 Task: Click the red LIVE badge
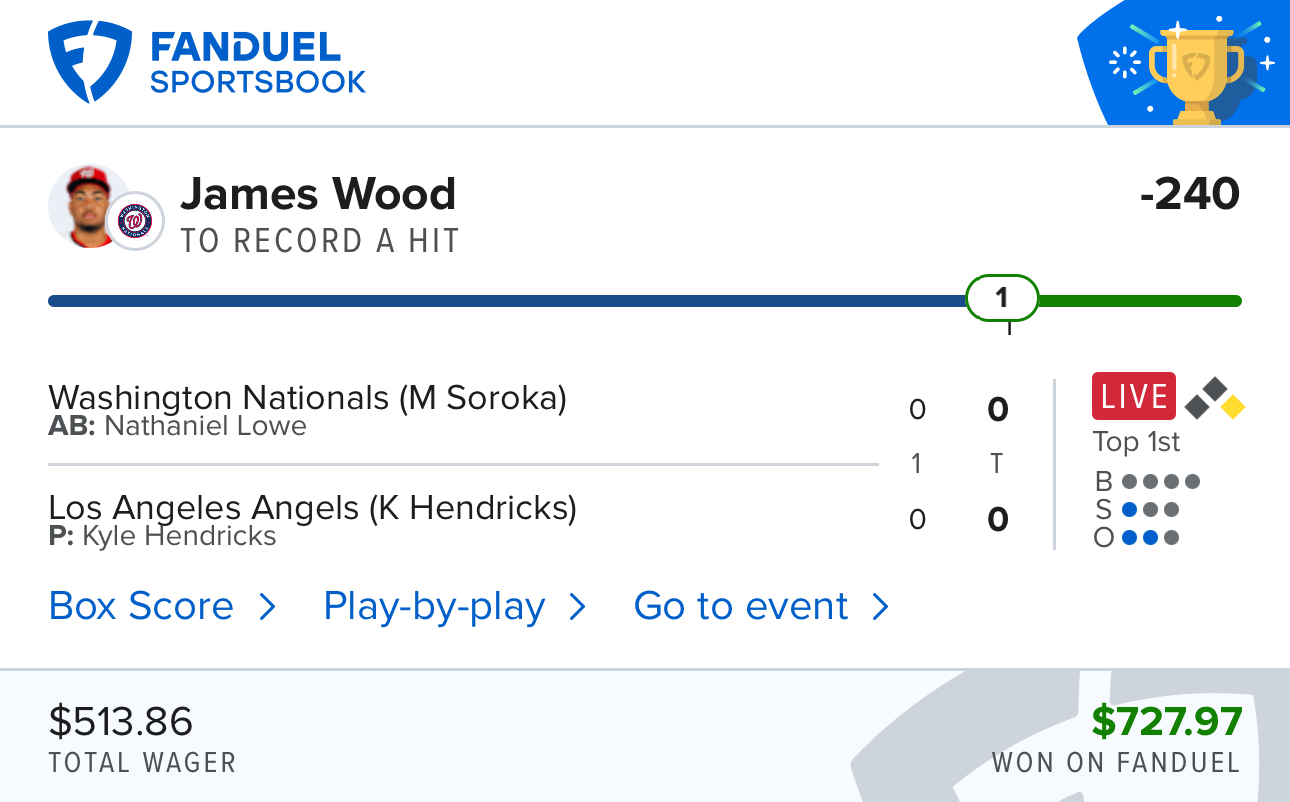[x=1134, y=397]
